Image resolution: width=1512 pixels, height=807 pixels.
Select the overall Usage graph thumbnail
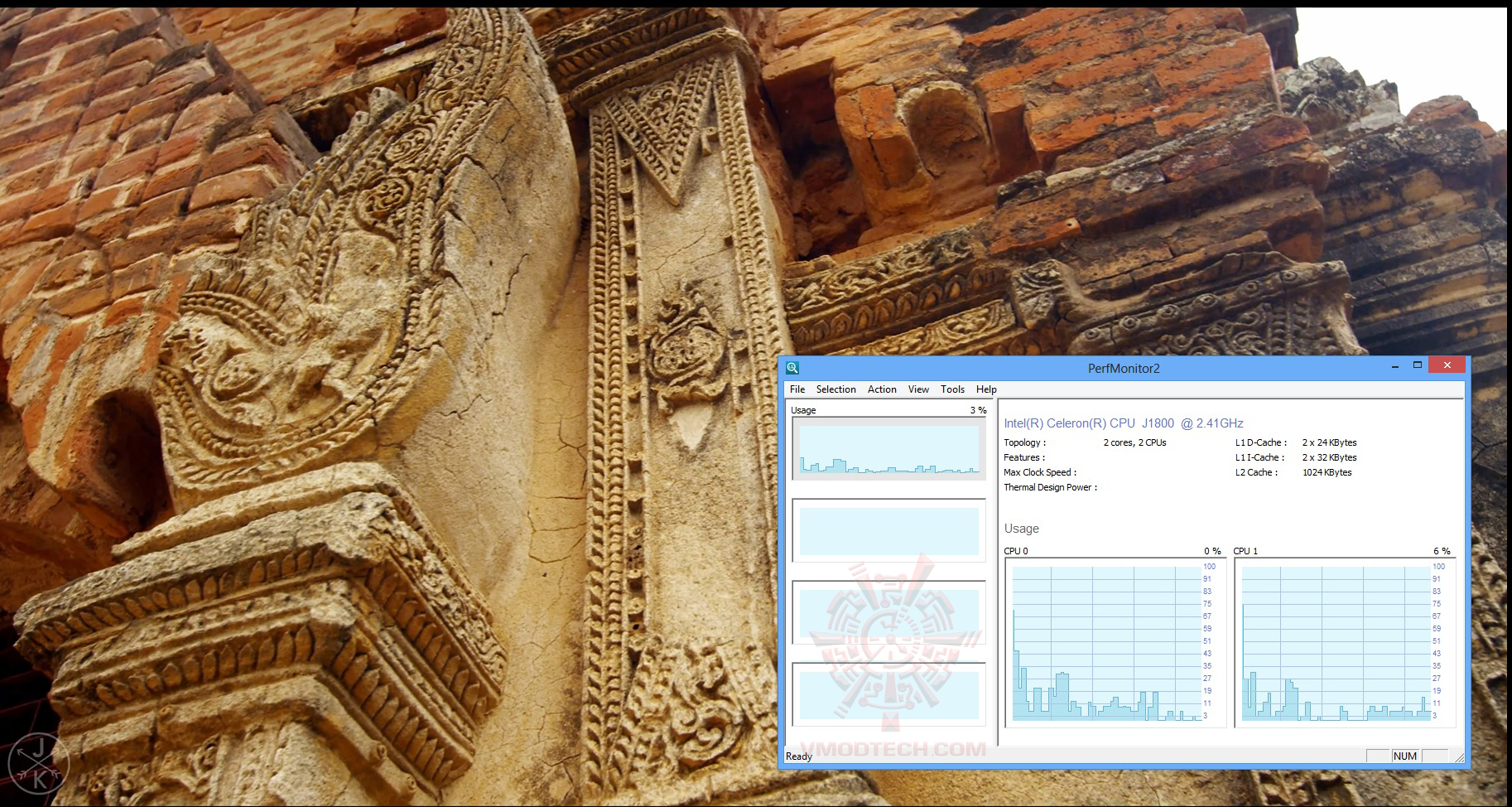[x=889, y=448]
